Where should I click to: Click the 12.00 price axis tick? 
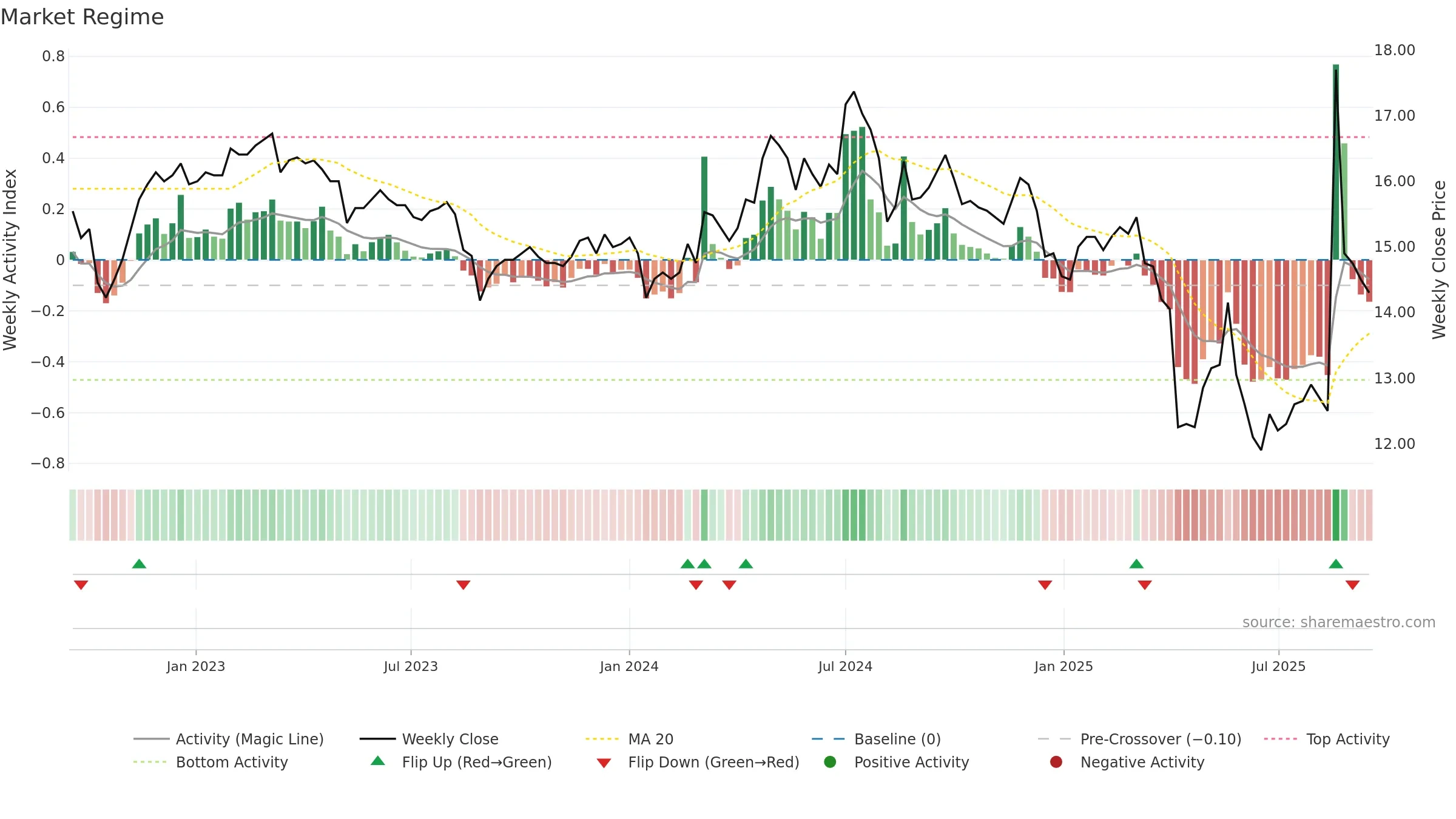(1395, 443)
